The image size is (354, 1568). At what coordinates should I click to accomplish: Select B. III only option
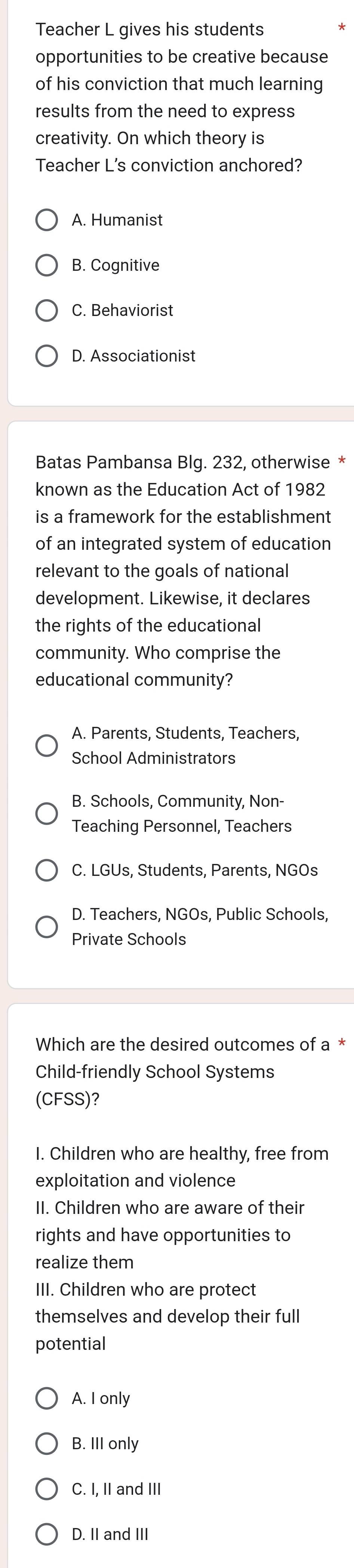click(x=46, y=1444)
